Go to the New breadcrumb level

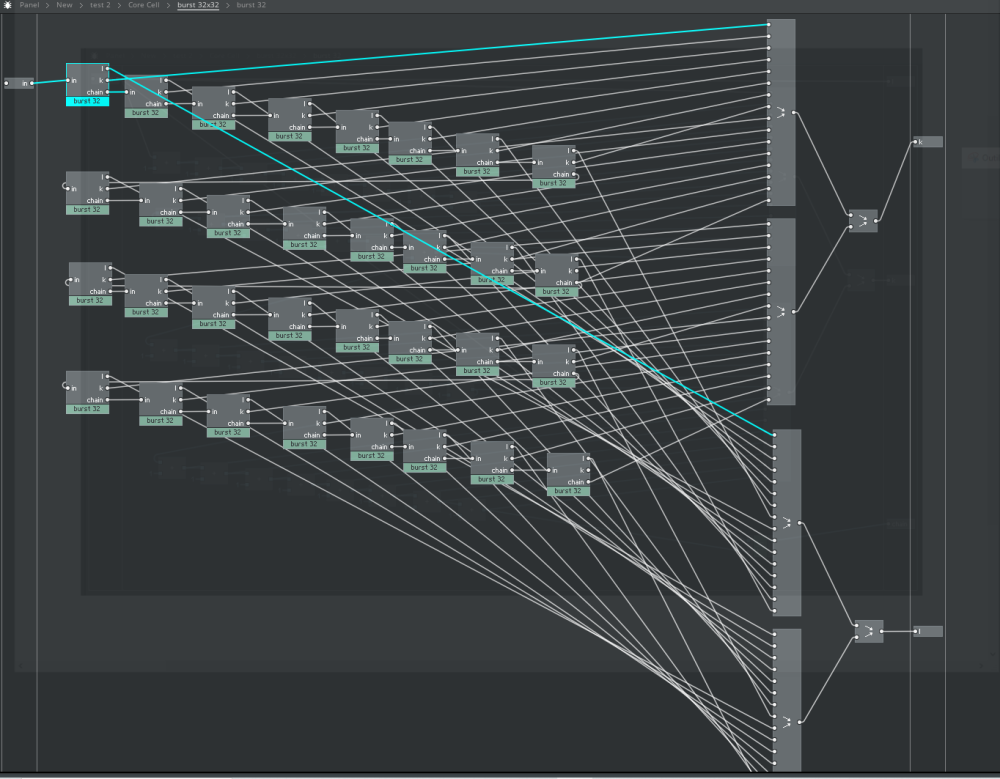pyautogui.click(x=64, y=4)
